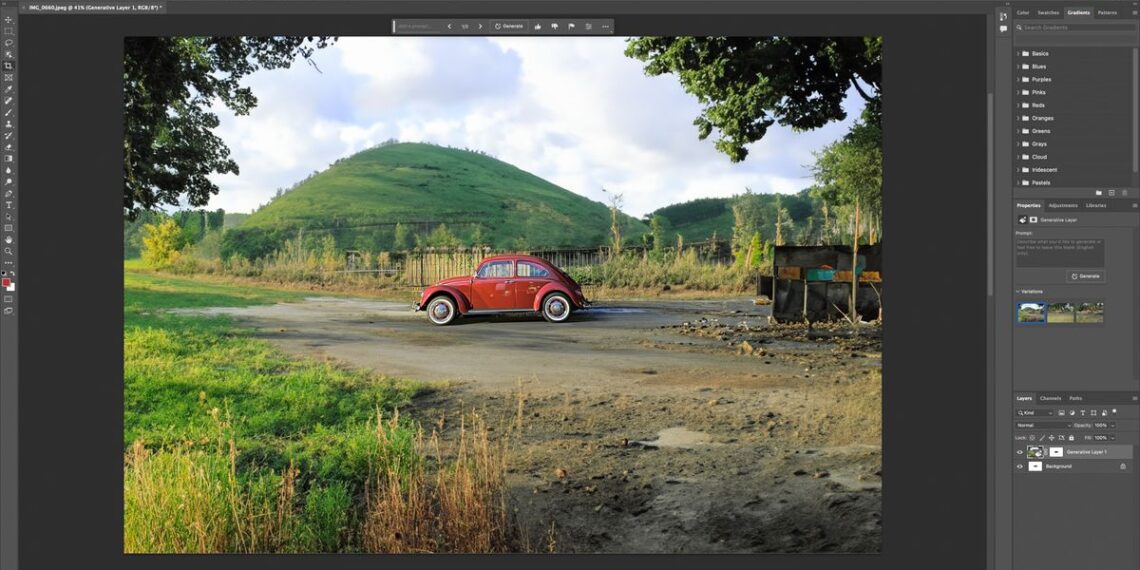1140x570 pixels.
Task: Switch to the Swatches tab
Action: 1048,12
